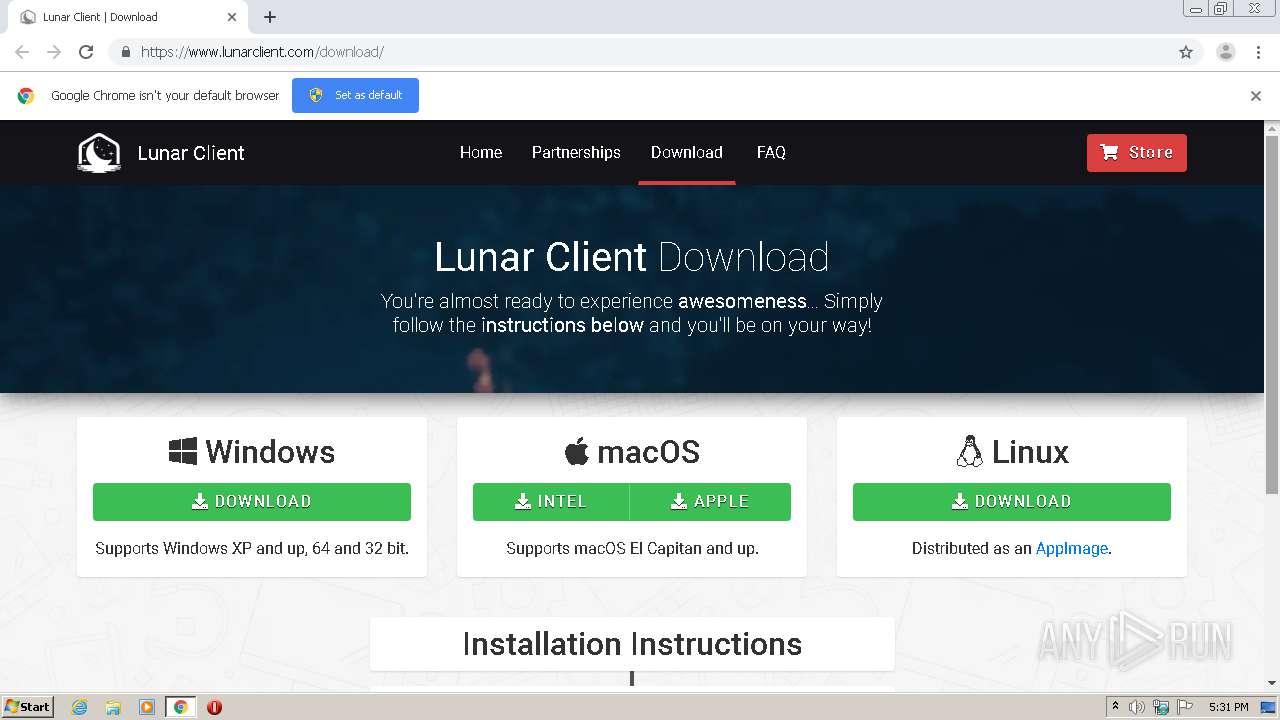
Task: Click the Windows Download button
Action: (252, 502)
